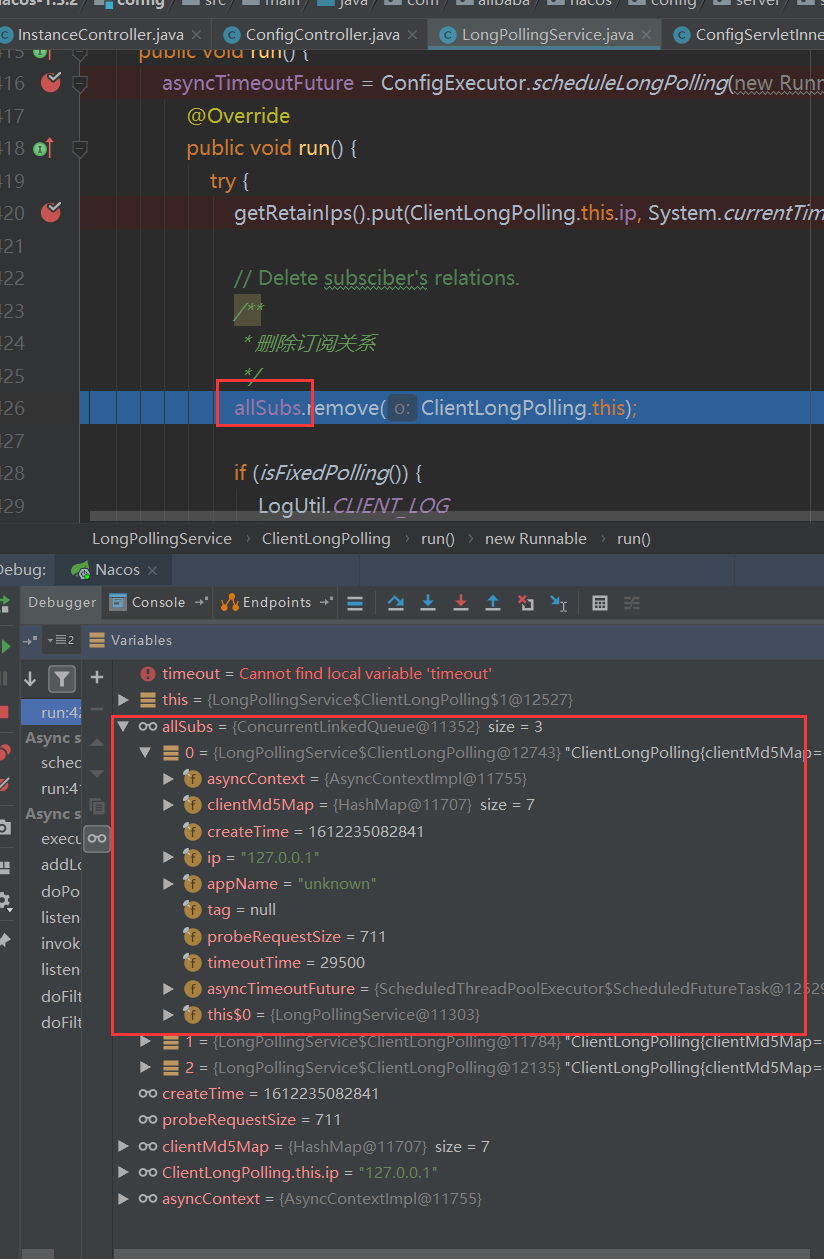
Task: Toggle the breakpoint on the getRetainIps line
Action: click(51, 212)
